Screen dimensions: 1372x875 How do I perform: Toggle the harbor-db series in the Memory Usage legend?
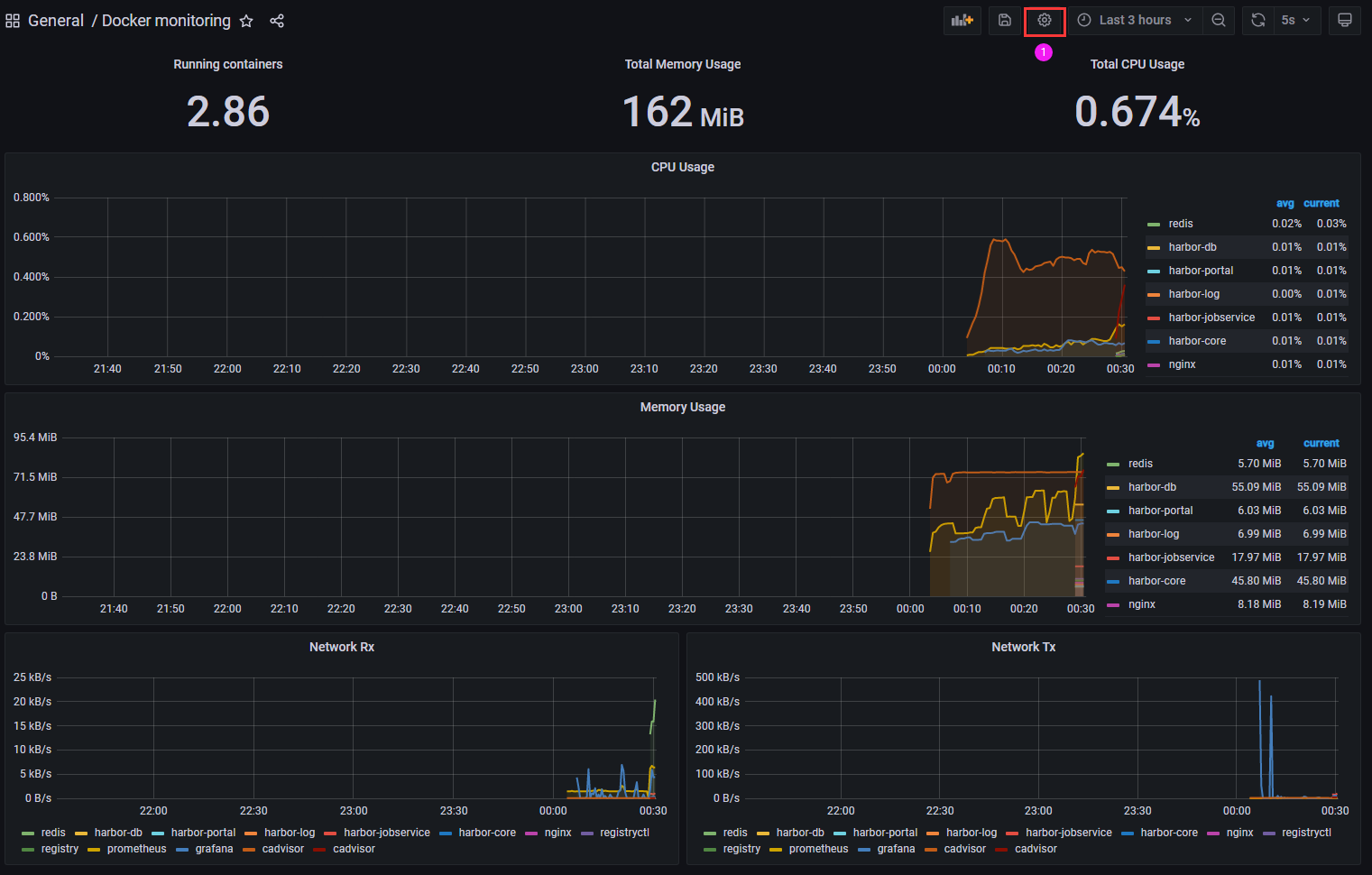[x=1152, y=487]
